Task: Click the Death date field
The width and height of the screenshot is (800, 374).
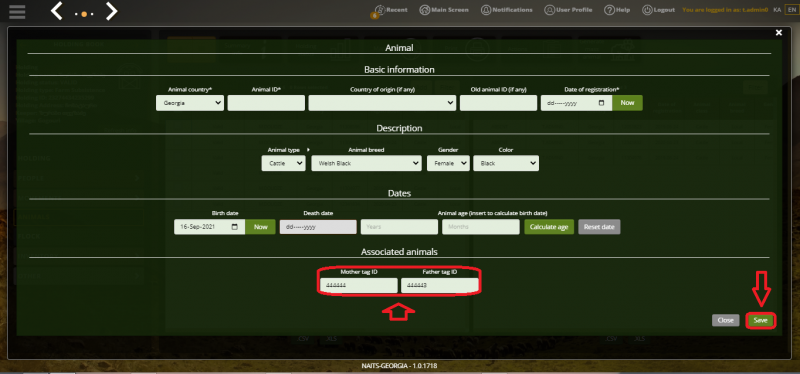Action: [318, 227]
